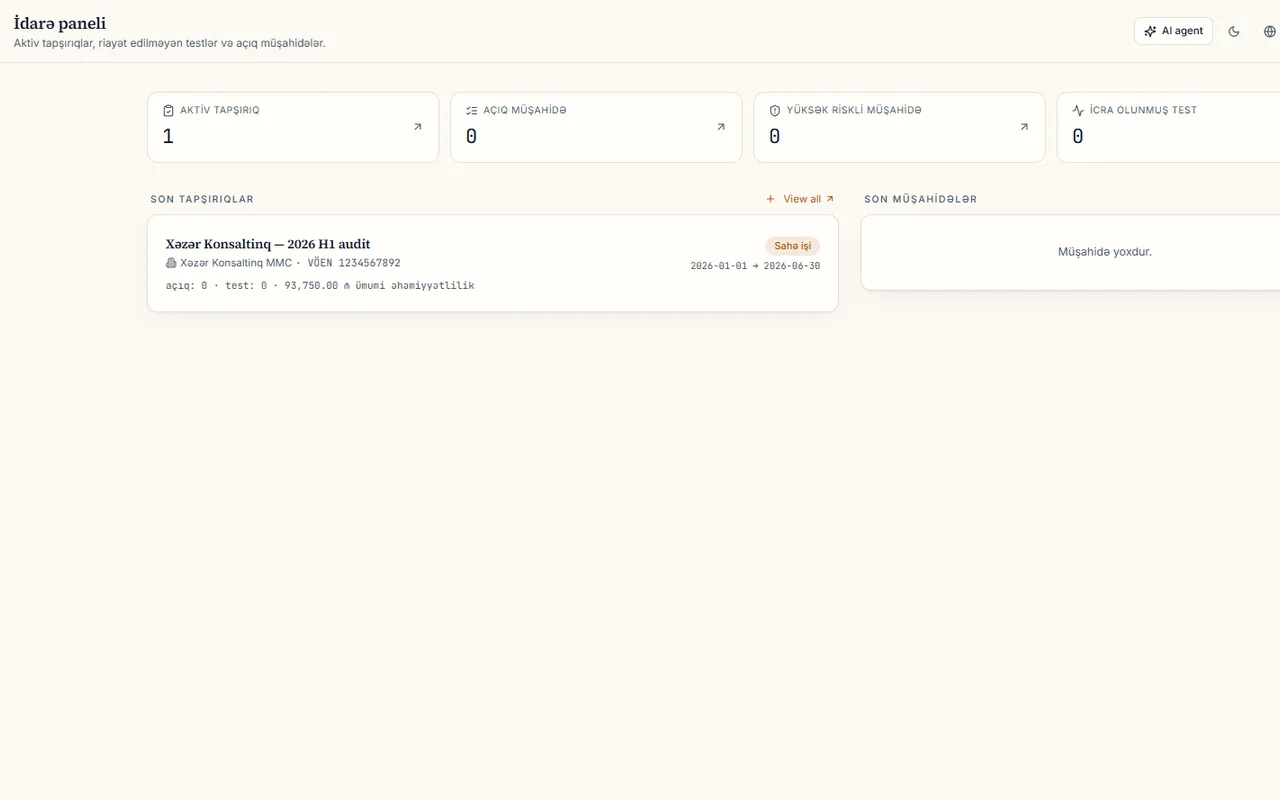Click the SON MÜŞAHİDƏLƏR section heading

(x=921, y=199)
